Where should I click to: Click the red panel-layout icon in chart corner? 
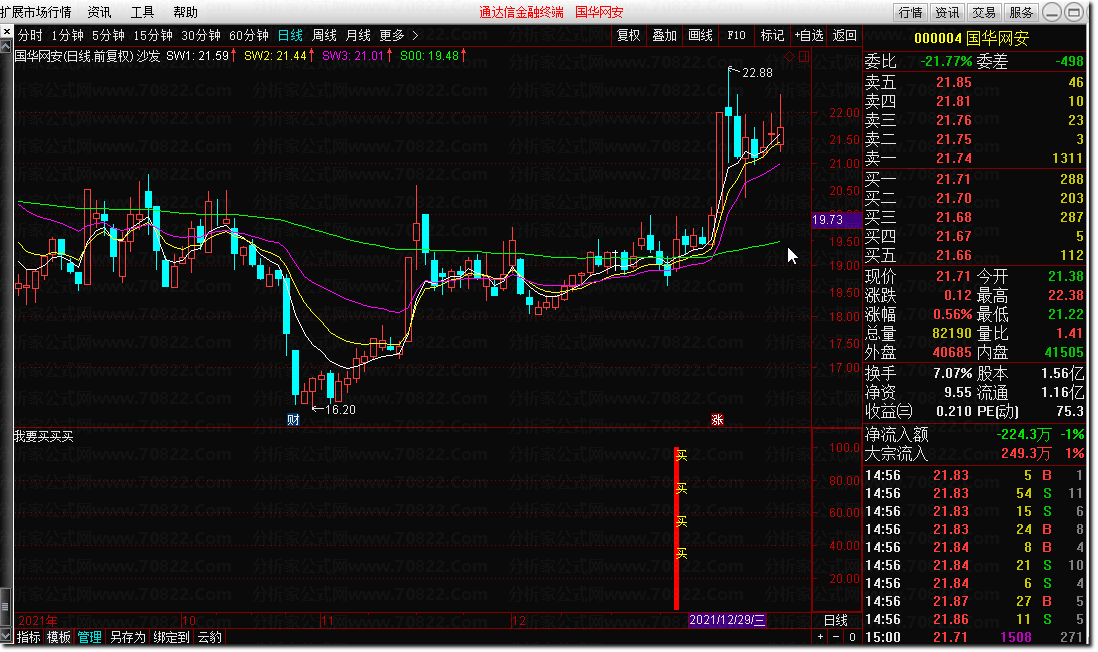(x=804, y=57)
